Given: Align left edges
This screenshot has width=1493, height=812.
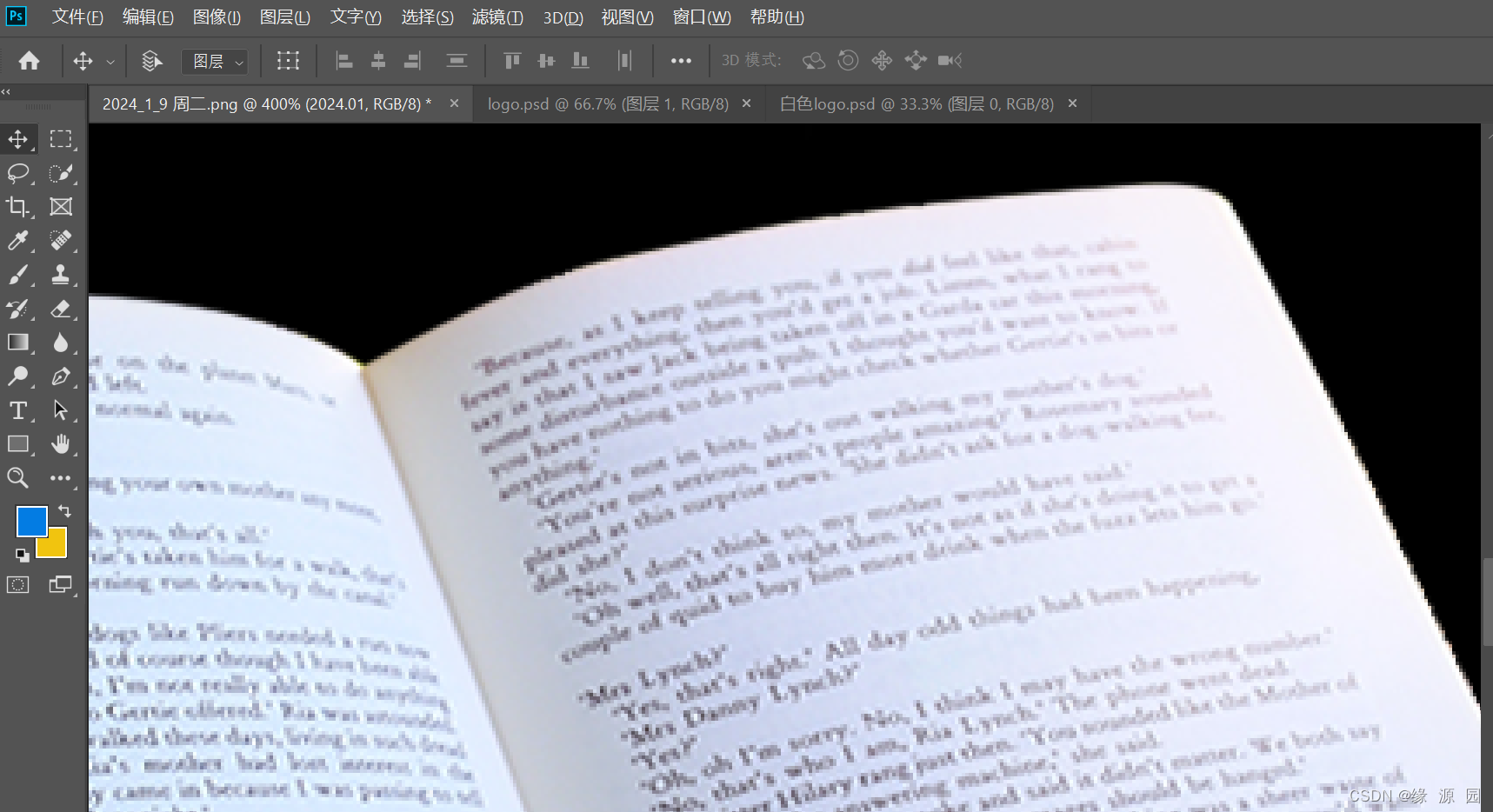Looking at the screenshot, I should pyautogui.click(x=344, y=61).
